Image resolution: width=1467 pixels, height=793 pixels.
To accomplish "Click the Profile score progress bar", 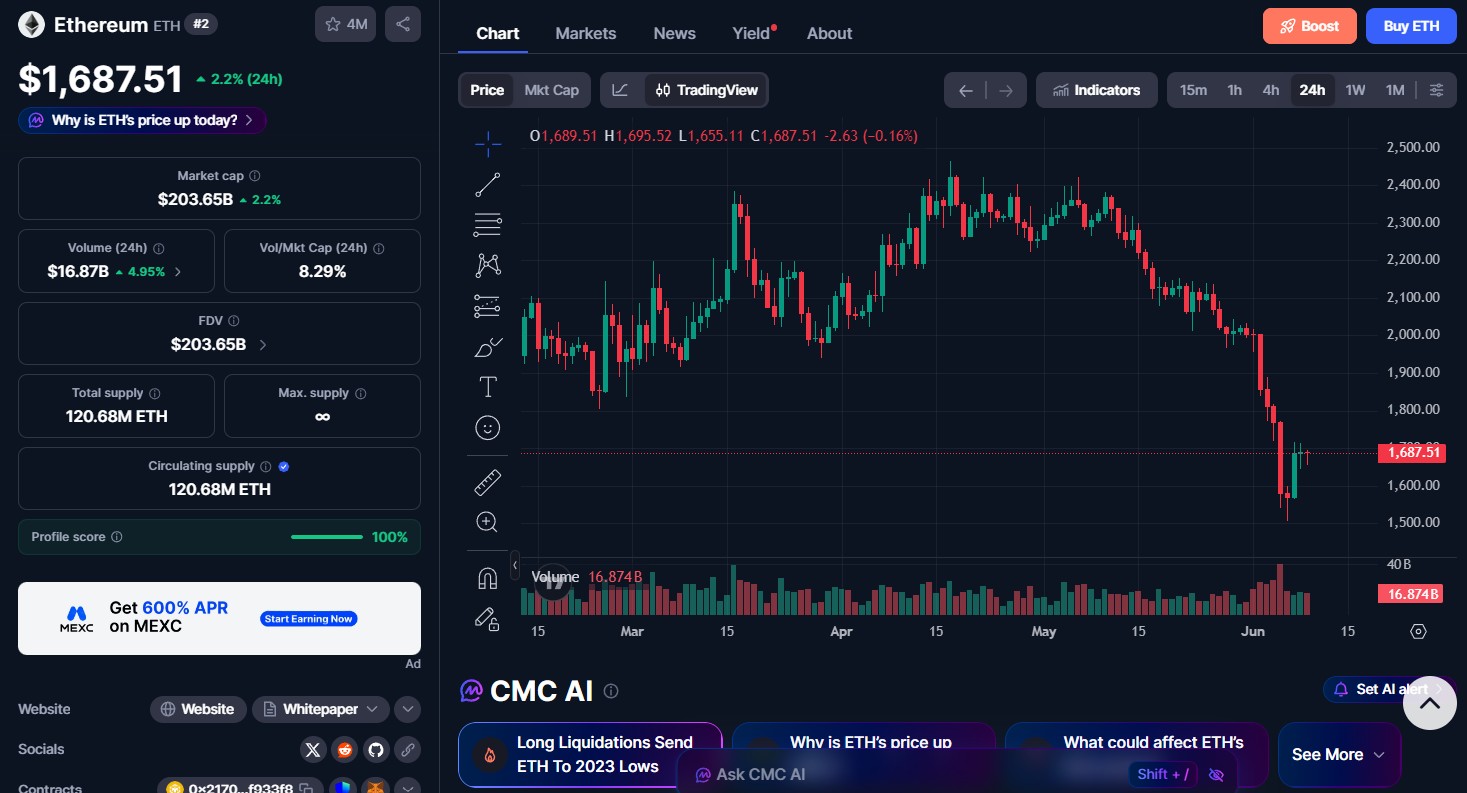I will click(x=327, y=537).
